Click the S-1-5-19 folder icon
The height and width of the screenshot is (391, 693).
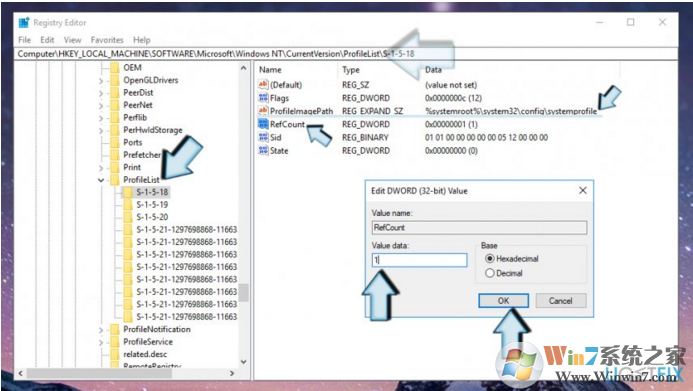[128, 205]
